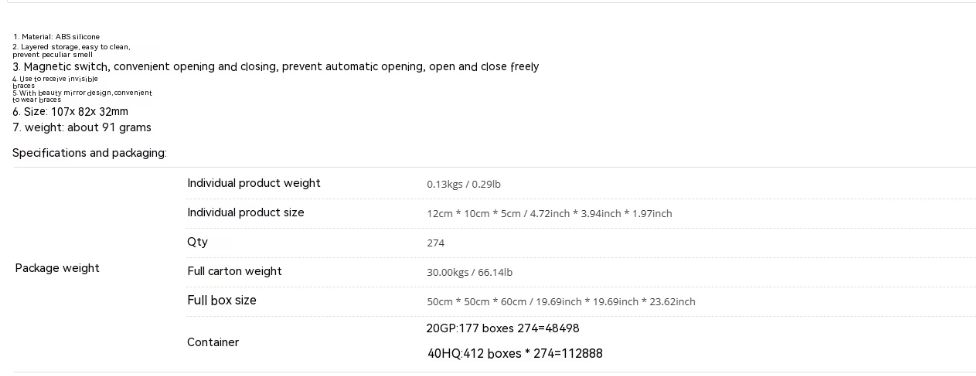Click the Individual product size label
Image resolution: width=976 pixels, height=376 pixels.
point(246,212)
